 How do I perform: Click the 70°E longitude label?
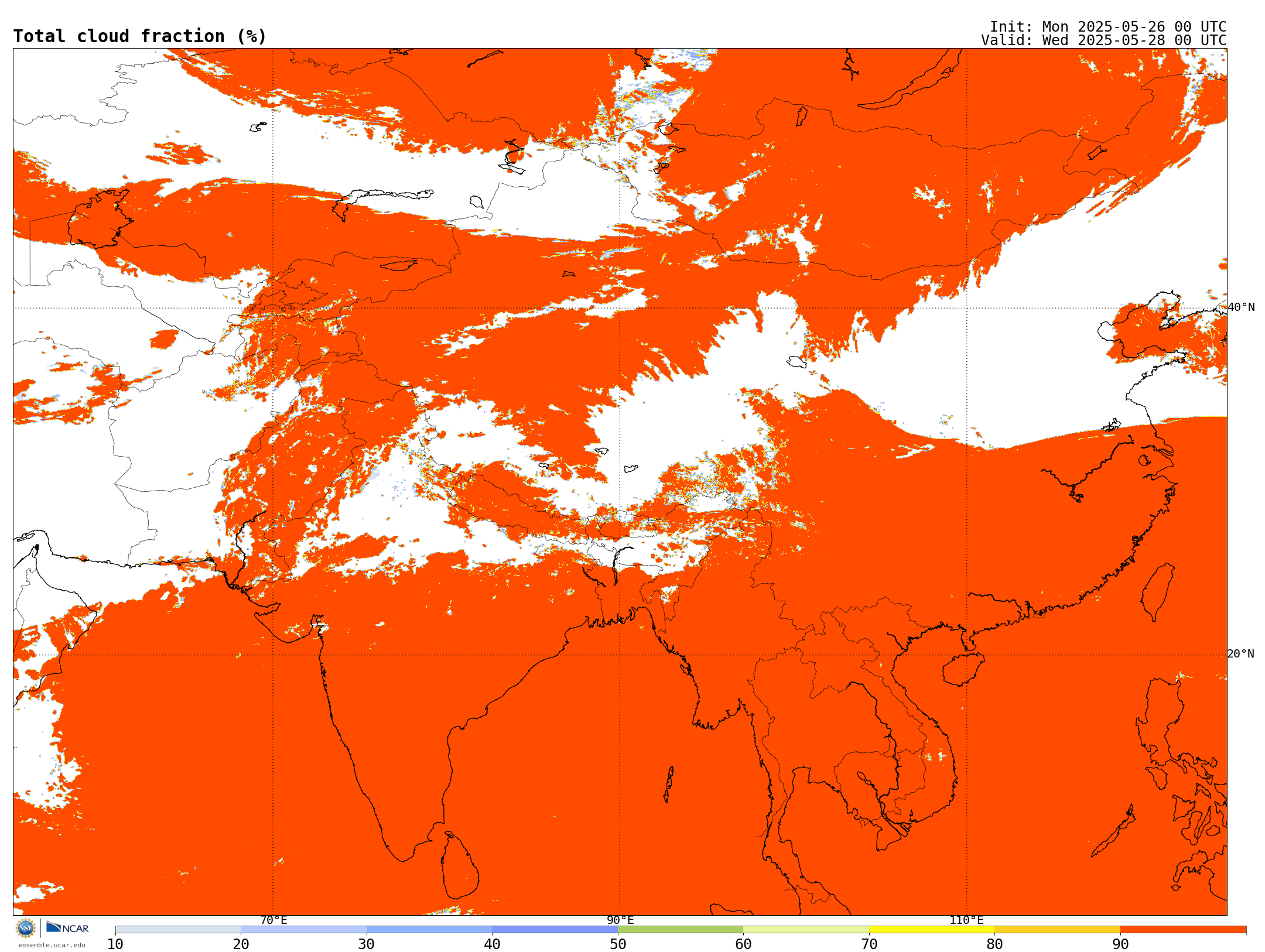tap(273, 920)
